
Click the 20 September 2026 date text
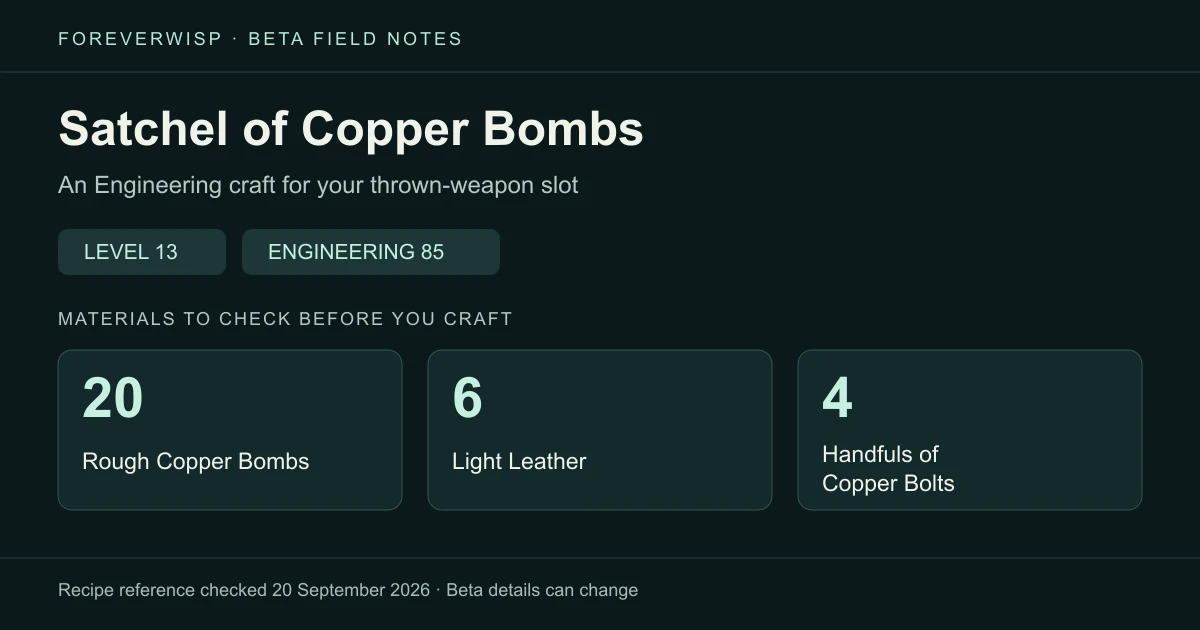[351, 590]
